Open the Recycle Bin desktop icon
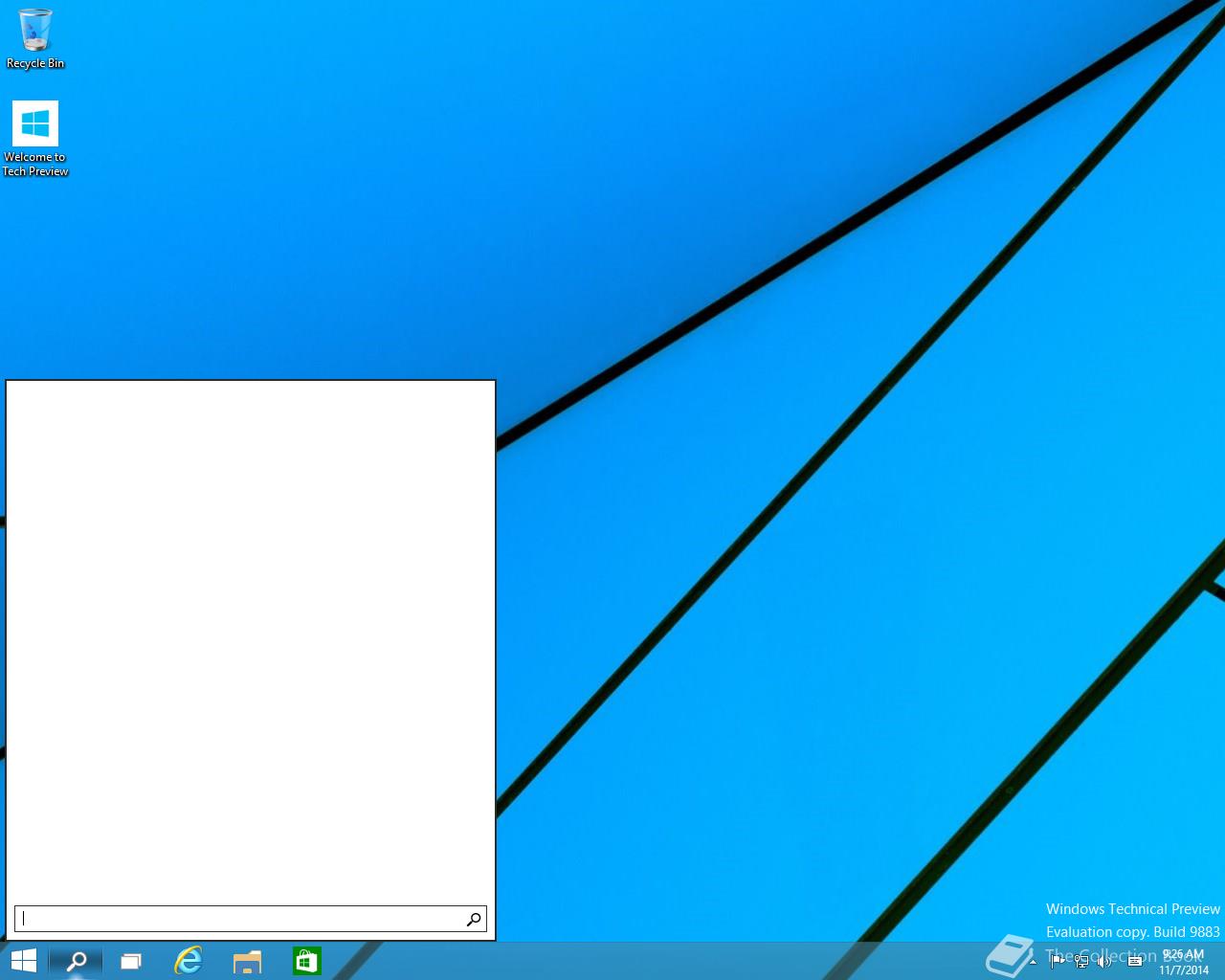Image resolution: width=1225 pixels, height=980 pixels. [35, 39]
